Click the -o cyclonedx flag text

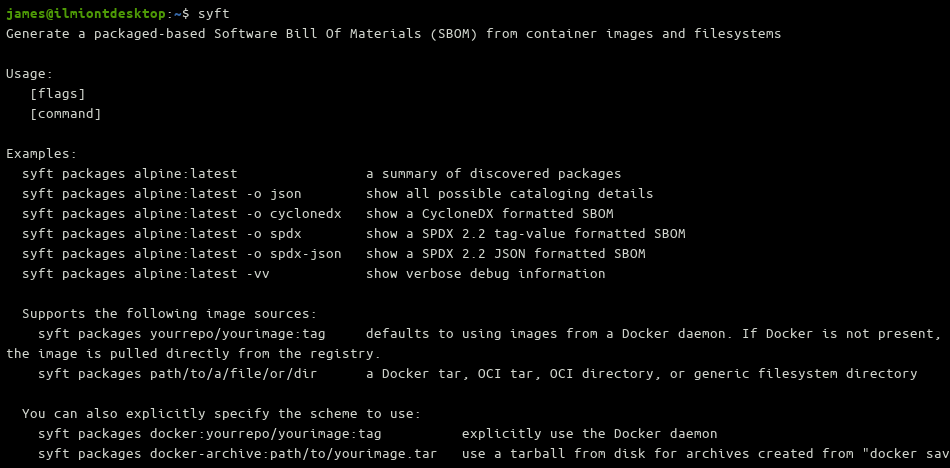293,213
